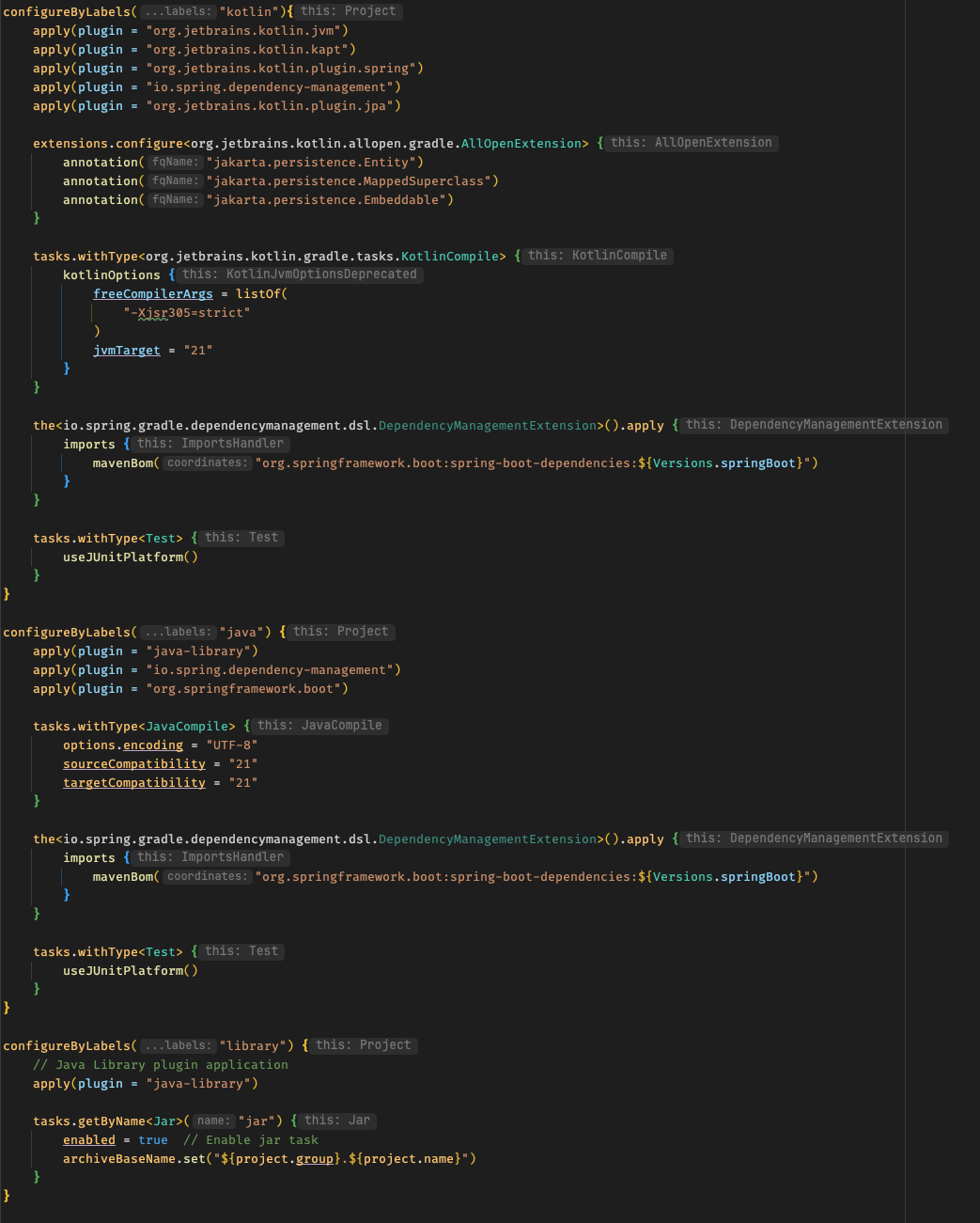This screenshot has width=980, height=1223.
Task: Click the "this: JavaCompile" inlay hint
Action: [x=320, y=726]
